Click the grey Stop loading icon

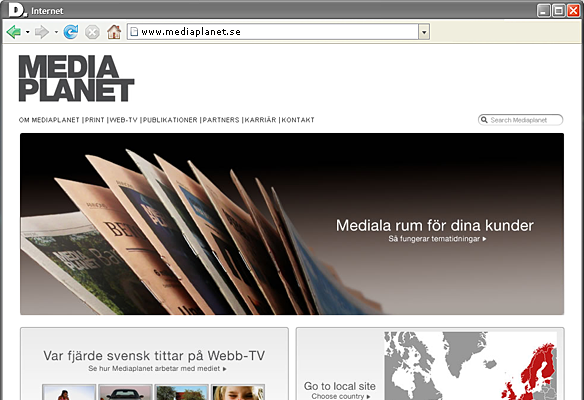92,32
